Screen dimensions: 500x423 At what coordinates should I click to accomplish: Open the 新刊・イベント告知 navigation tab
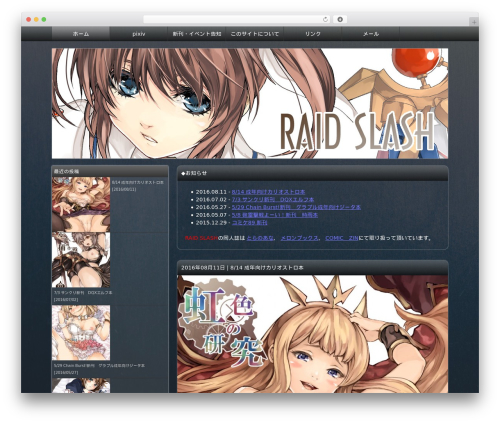click(x=197, y=34)
